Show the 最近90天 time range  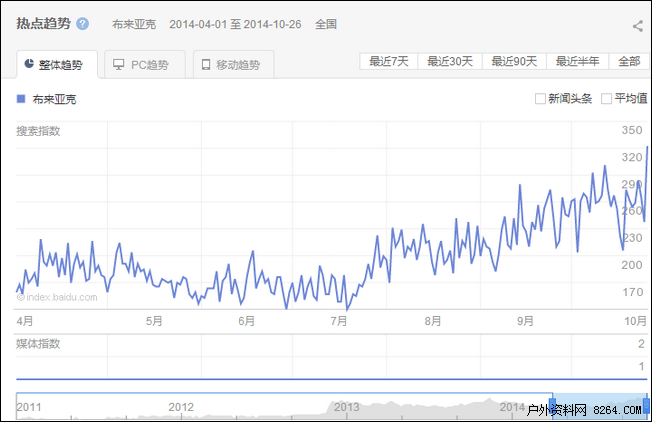(x=514, y=62)
